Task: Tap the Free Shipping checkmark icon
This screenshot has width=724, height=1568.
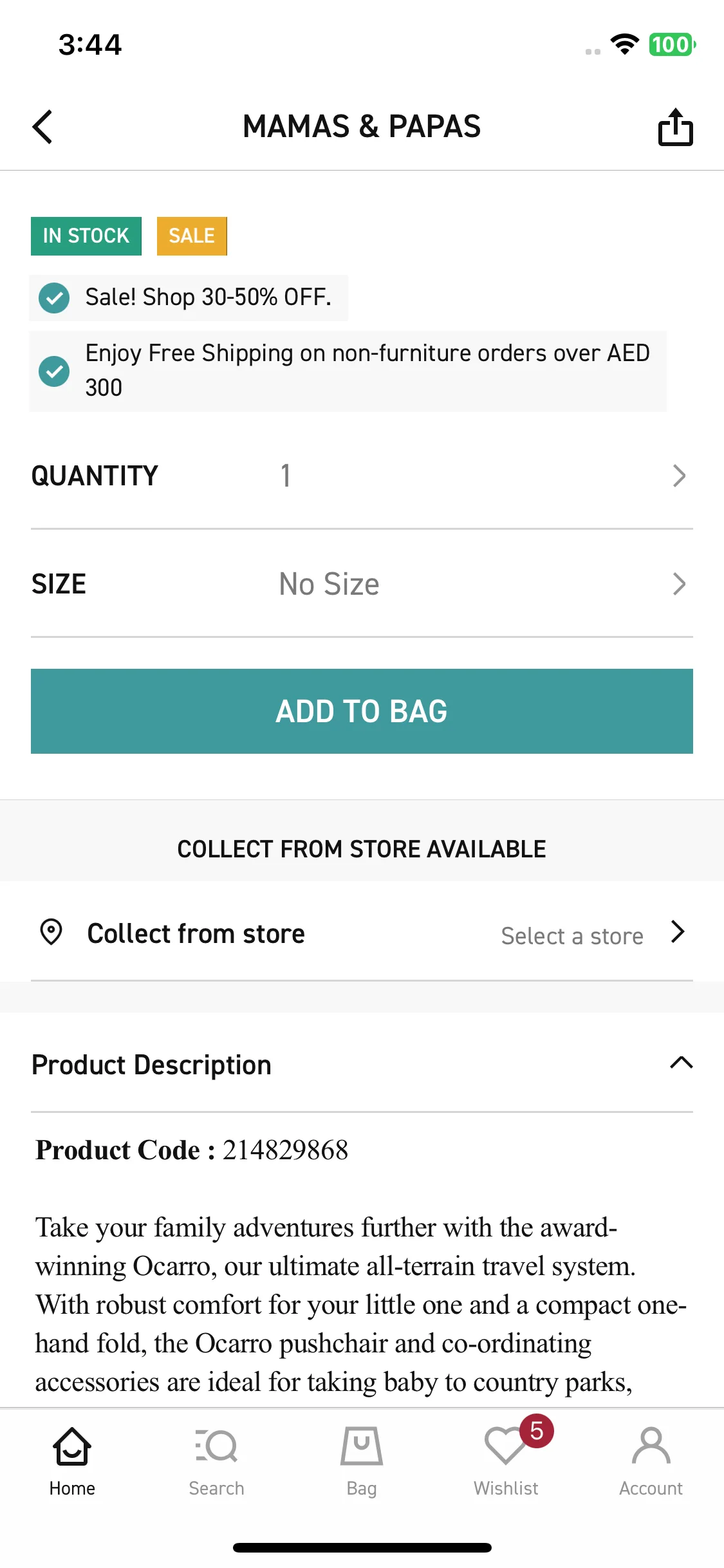Action: pos(54,371)
